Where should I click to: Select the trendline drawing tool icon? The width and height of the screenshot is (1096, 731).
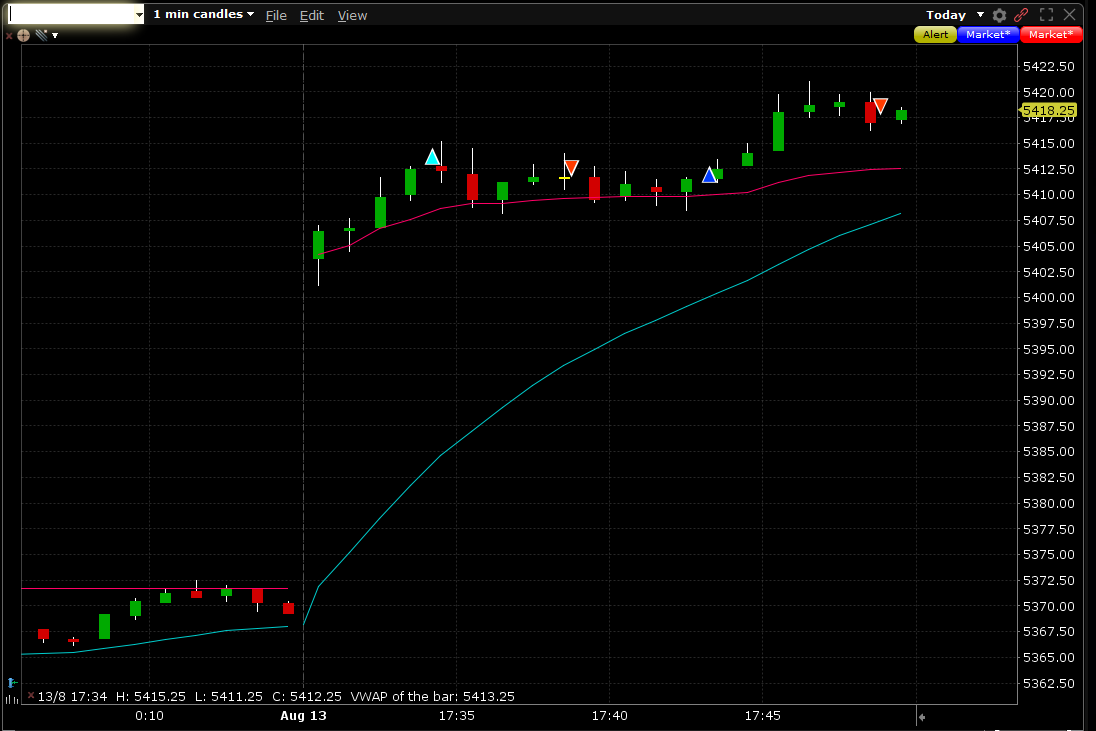point(41,35)
